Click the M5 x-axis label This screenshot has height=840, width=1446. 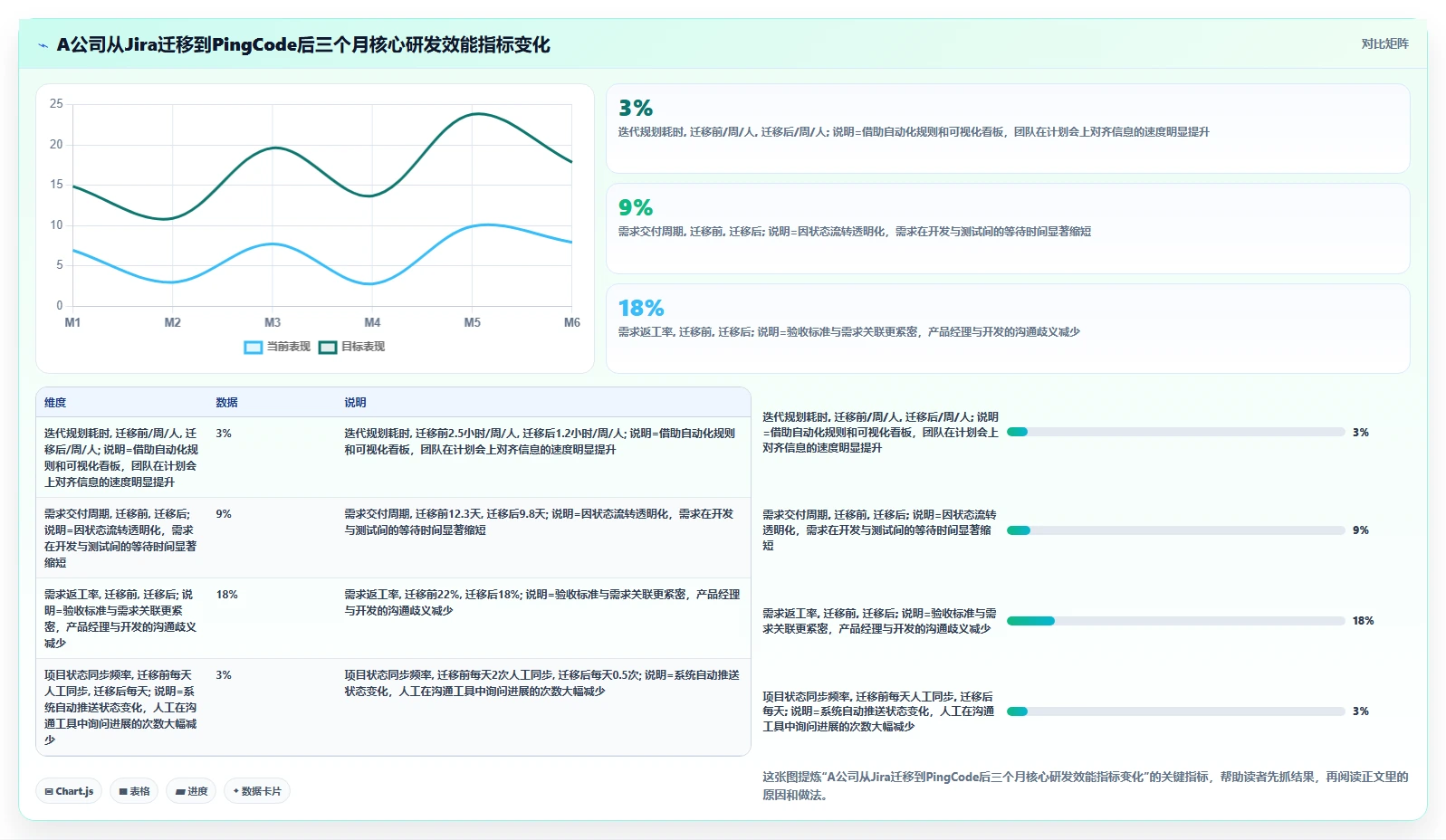(472, 323)
